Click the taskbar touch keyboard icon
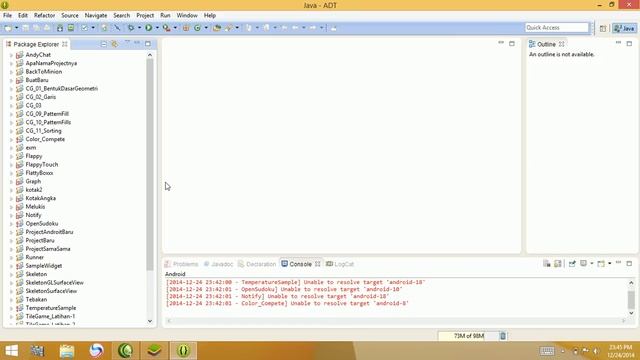This screenshot has width=640, height=360. (x=547, y=351)
